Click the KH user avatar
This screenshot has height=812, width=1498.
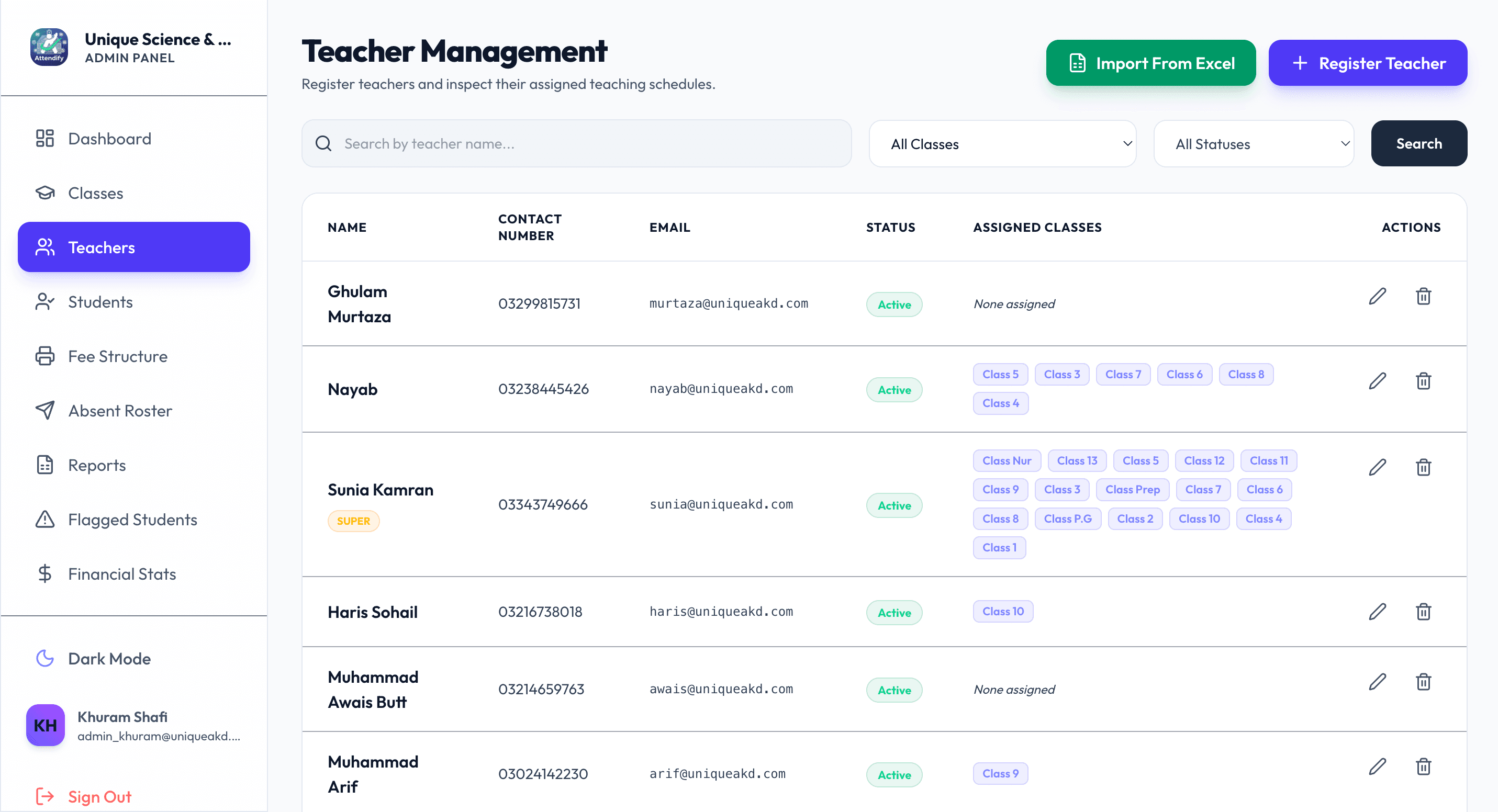tap(46, 725)
